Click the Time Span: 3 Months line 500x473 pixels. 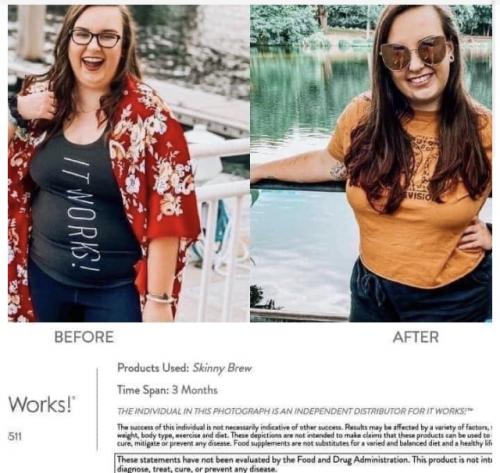click(x=167, y=390)
